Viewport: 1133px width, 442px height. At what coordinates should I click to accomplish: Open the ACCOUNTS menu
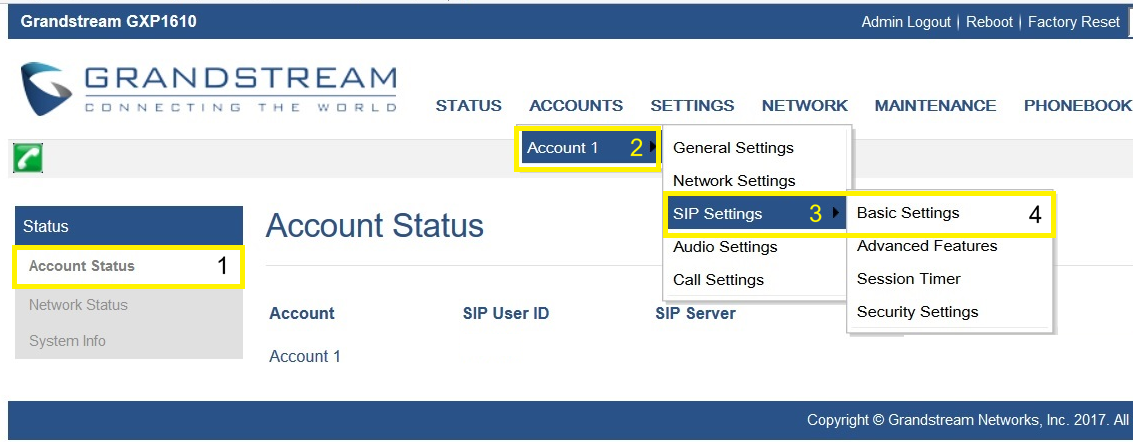tap(576, 105)
